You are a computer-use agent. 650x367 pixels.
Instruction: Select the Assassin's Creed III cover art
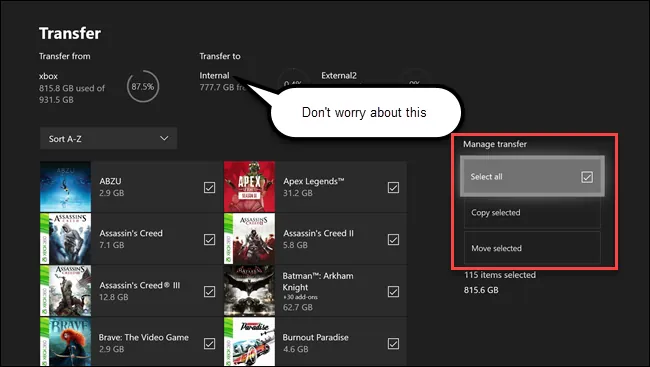[x=65, y=291]
